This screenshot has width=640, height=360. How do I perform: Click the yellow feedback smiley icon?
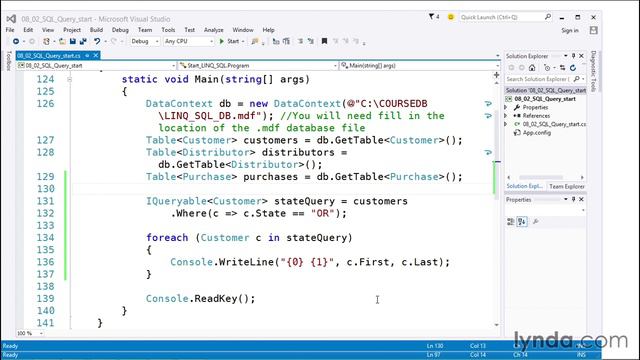(x=451, y=17)
